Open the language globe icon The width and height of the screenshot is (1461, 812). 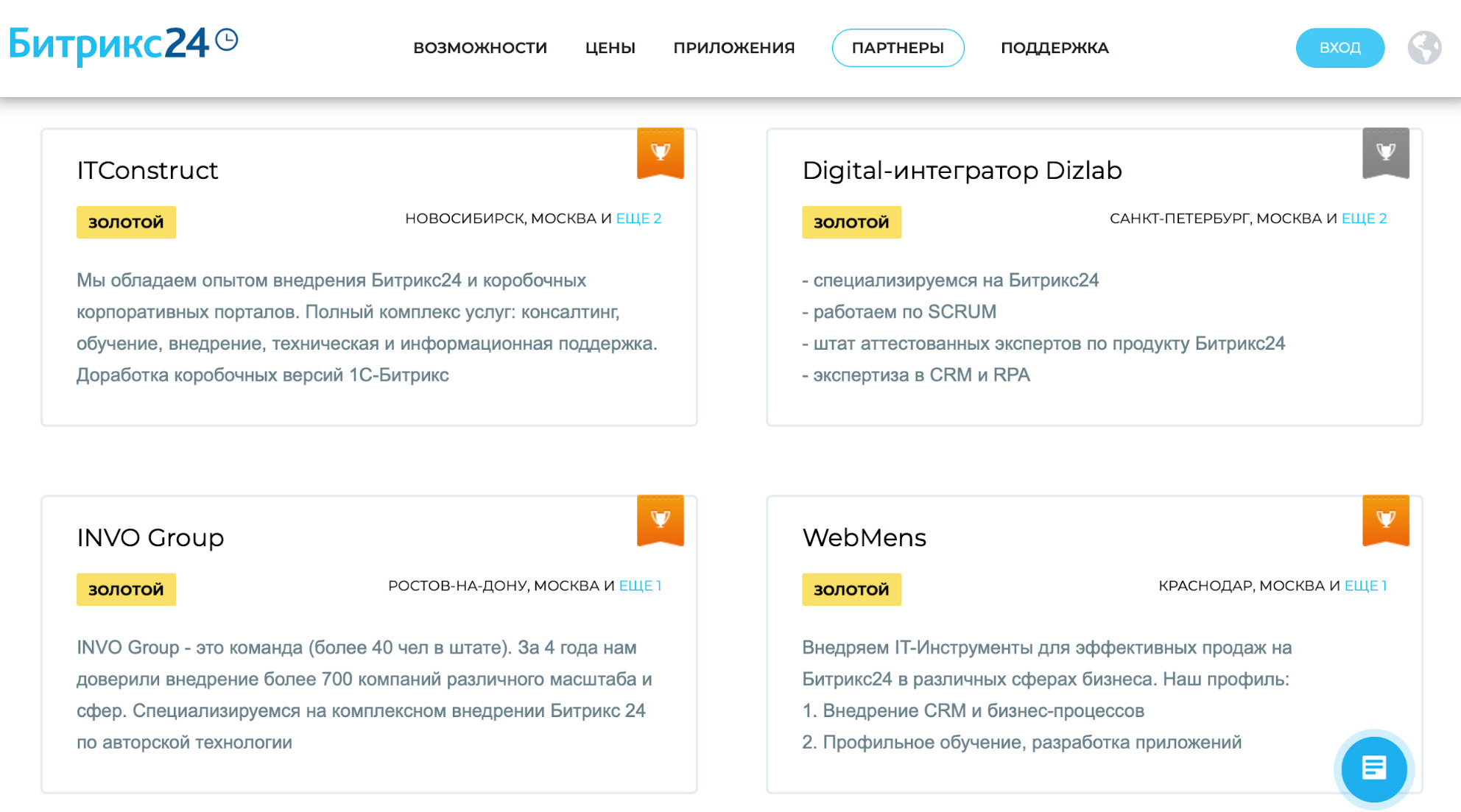click(x=1424, y=48)
